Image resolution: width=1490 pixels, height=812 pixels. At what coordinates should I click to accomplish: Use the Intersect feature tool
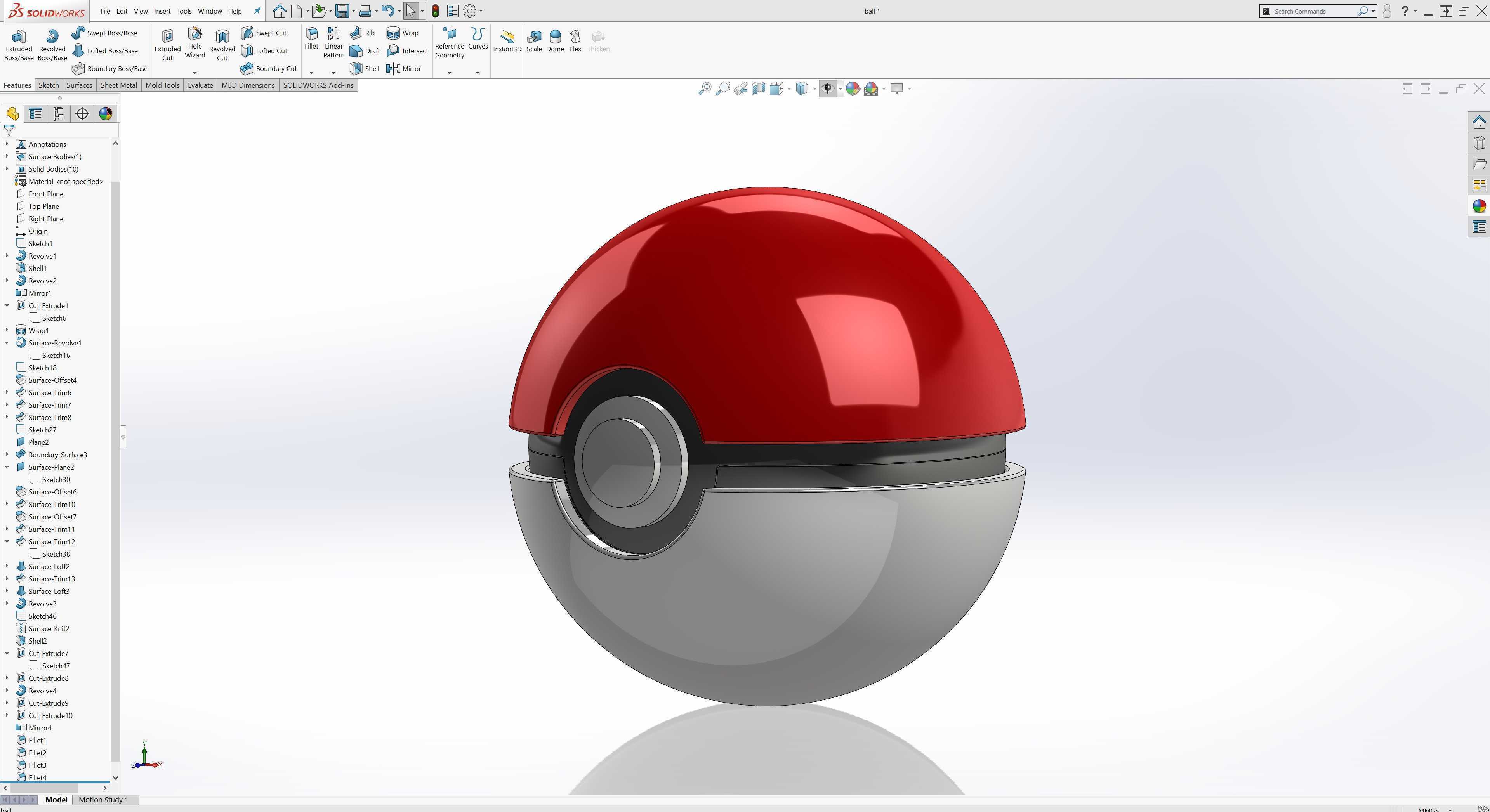[407, 51]
